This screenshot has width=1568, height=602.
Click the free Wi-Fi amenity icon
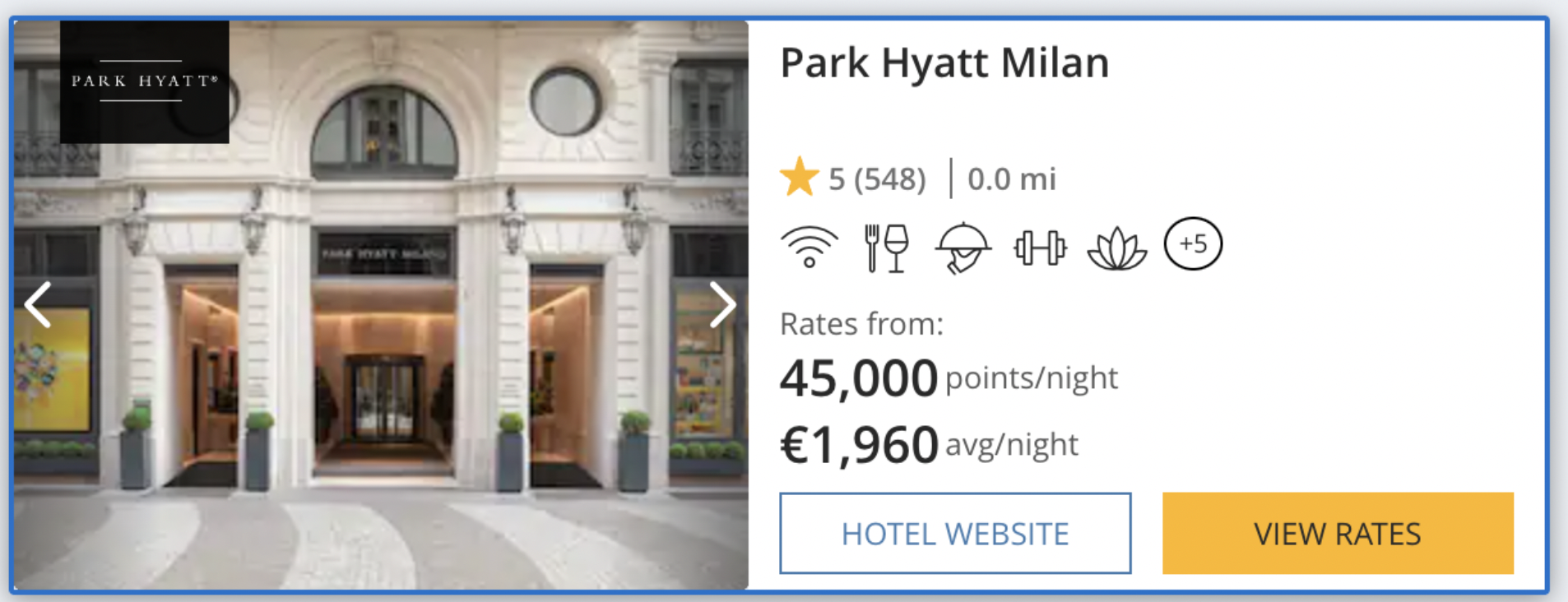click(810, 248)
